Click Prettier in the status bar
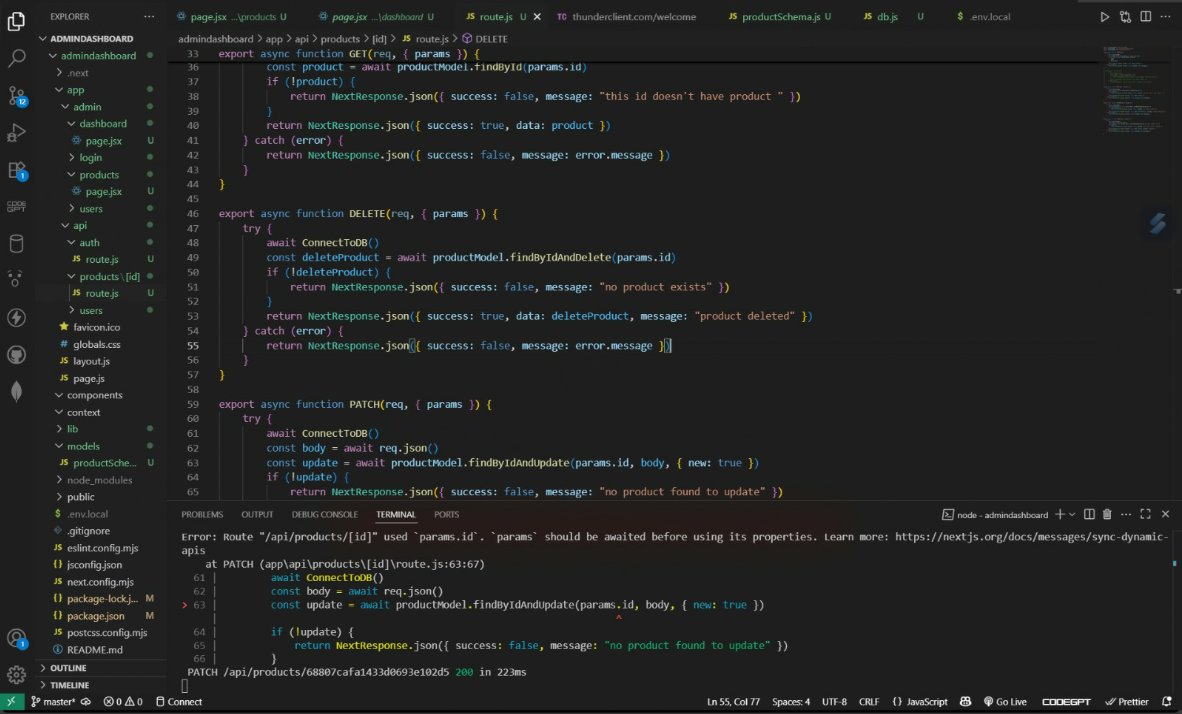The height and width of the screenshot is (714, 1182). coord(1127,702)
